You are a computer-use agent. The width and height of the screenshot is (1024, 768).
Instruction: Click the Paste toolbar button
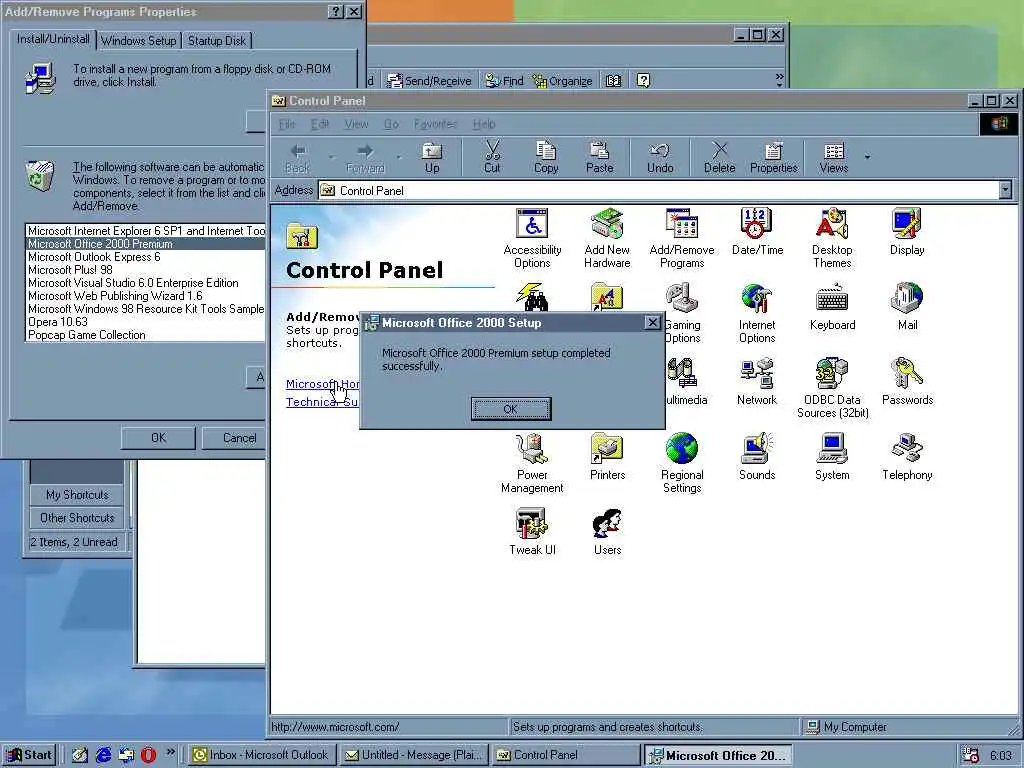pyautogui.click(x=600, y=157)
